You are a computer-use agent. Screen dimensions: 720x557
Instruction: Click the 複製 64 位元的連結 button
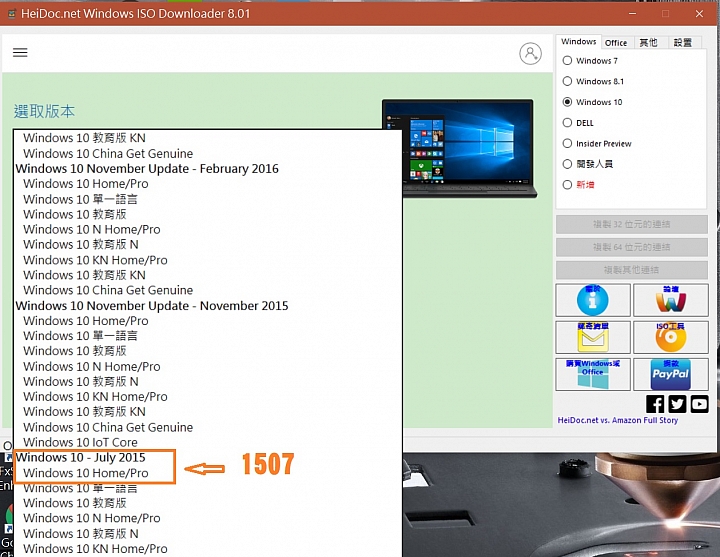[x=631, y=247]
